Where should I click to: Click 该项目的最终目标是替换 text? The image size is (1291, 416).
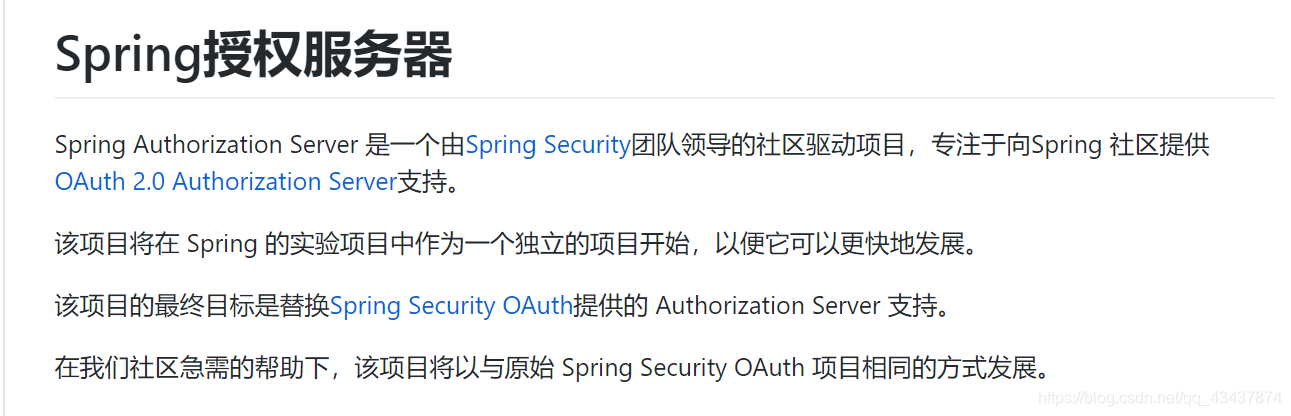(192, 305)
